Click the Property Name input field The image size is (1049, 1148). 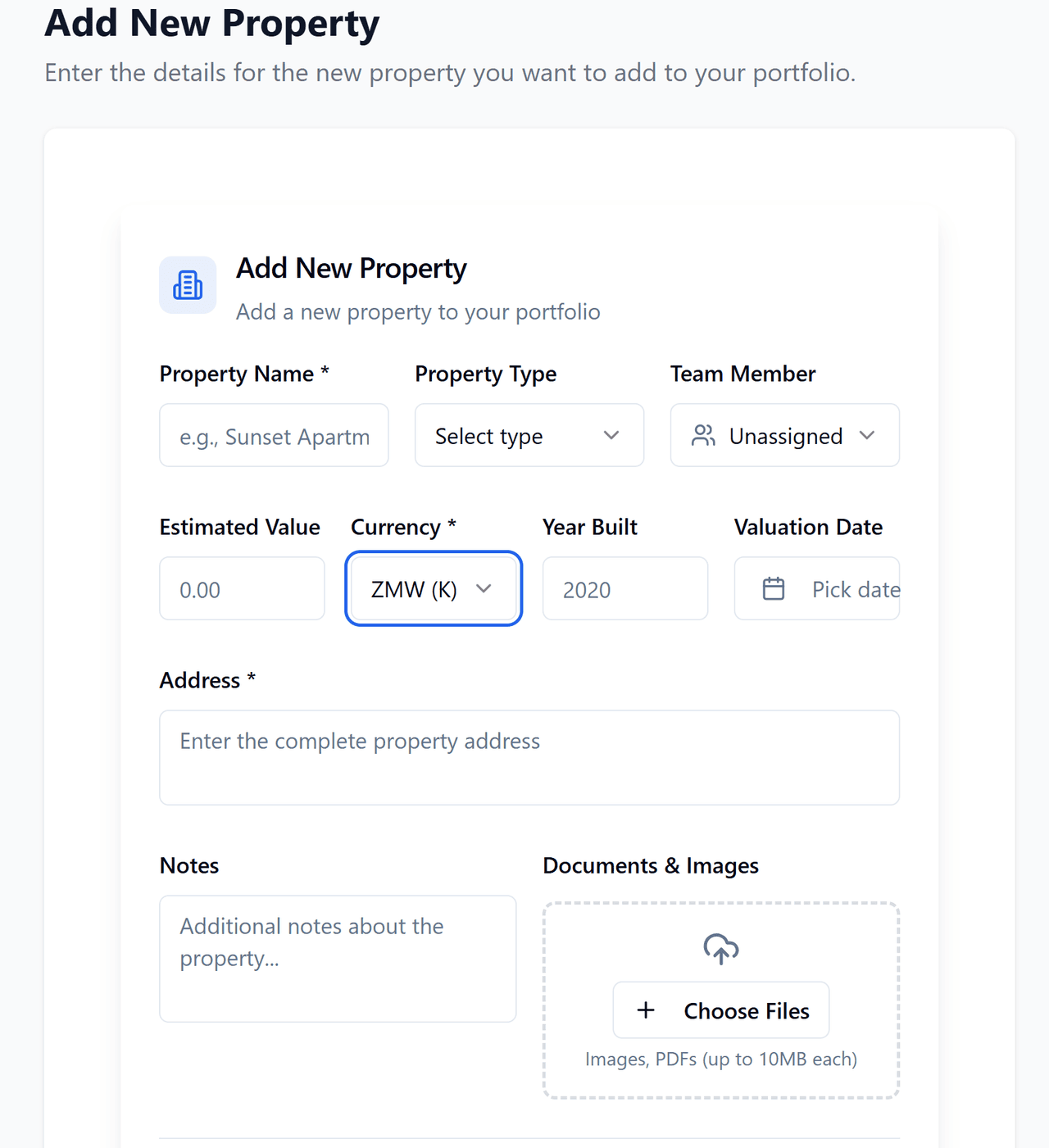tap(274, 435)
